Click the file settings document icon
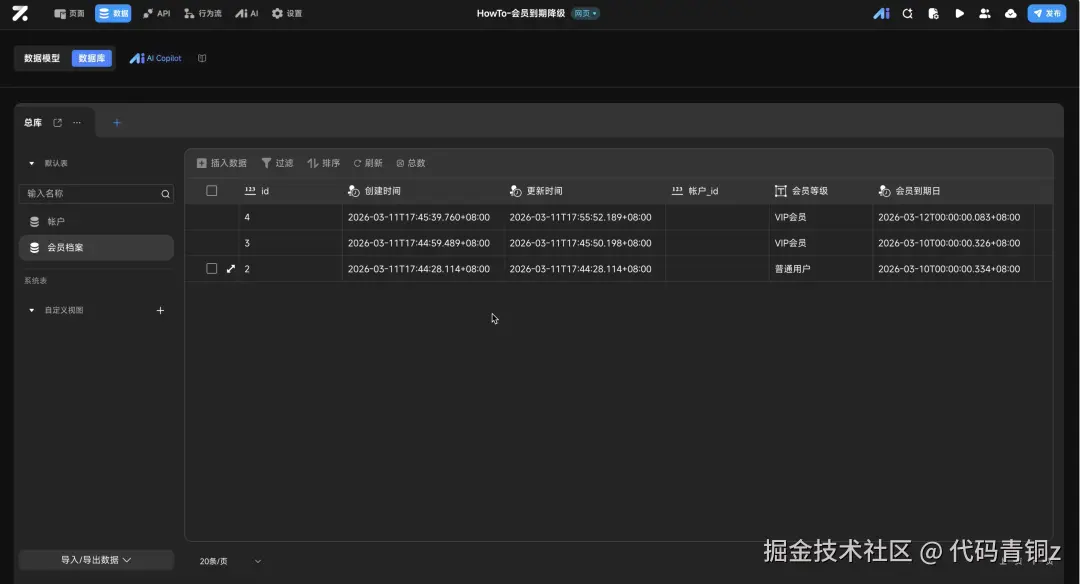Screen dimensions: 1080x584 (933, 13)
